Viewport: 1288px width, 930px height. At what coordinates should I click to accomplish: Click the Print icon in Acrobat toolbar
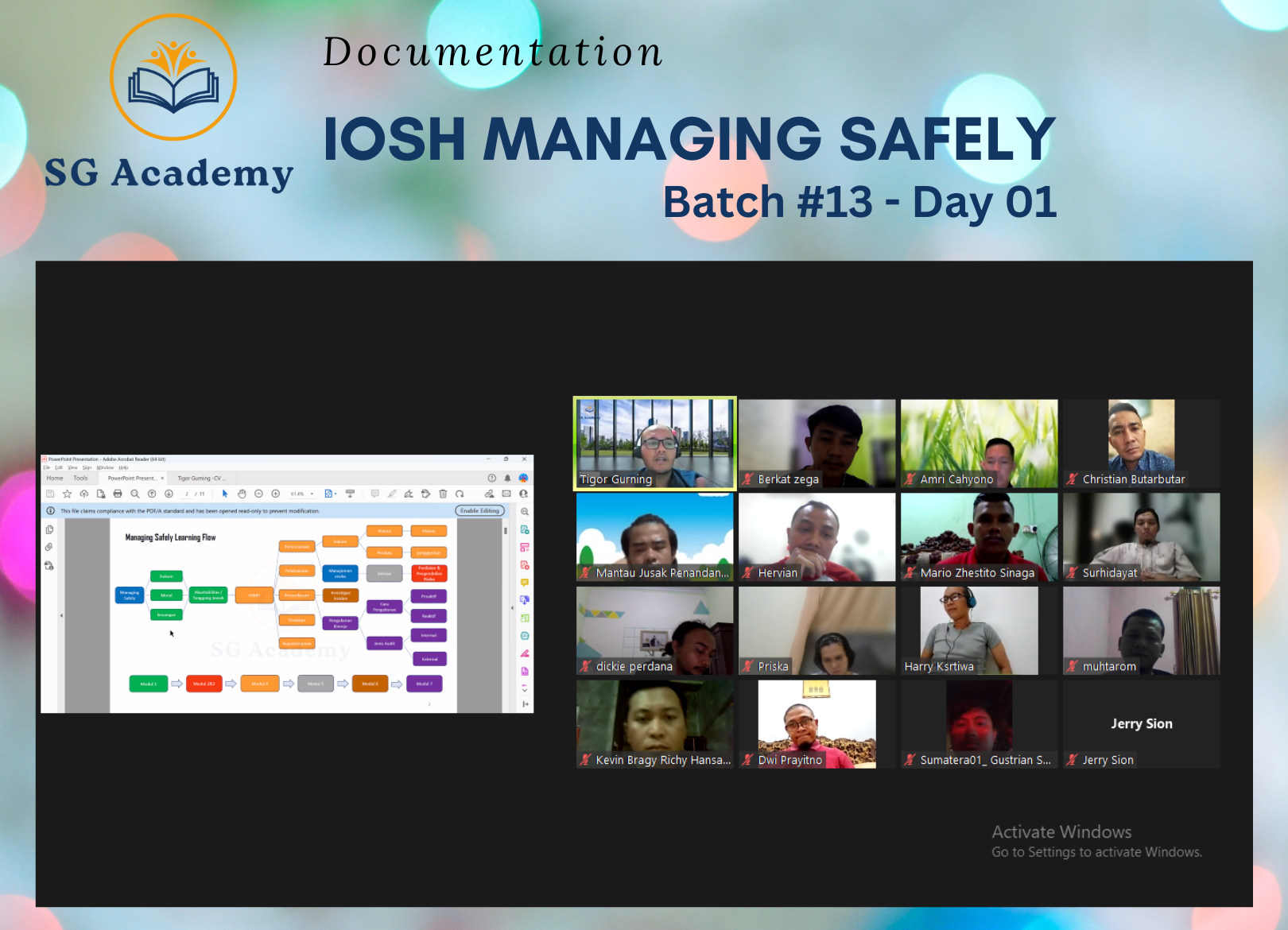click(x=118, y=494)
